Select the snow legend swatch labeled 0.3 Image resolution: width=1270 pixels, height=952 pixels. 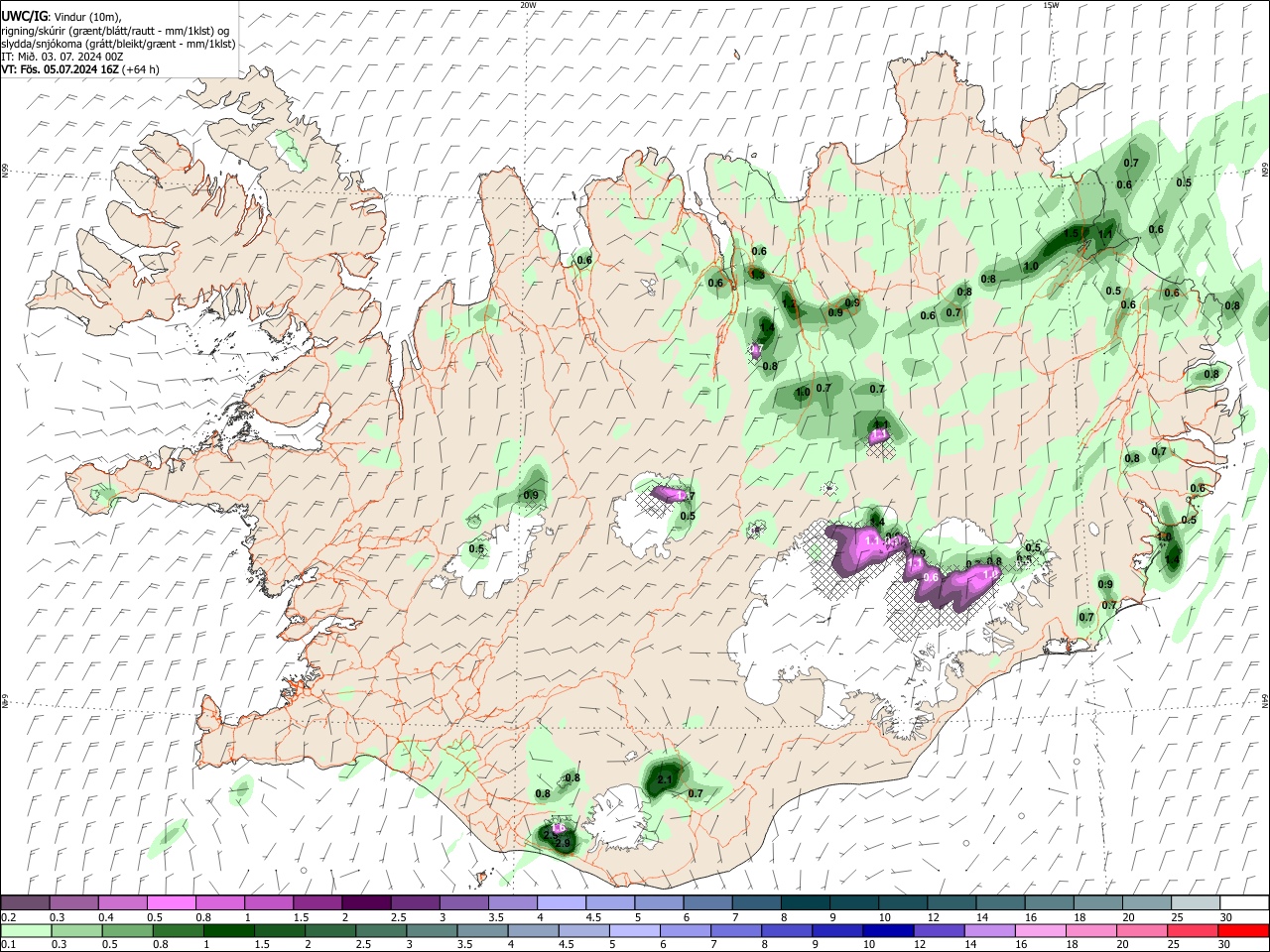pos(73,902)
